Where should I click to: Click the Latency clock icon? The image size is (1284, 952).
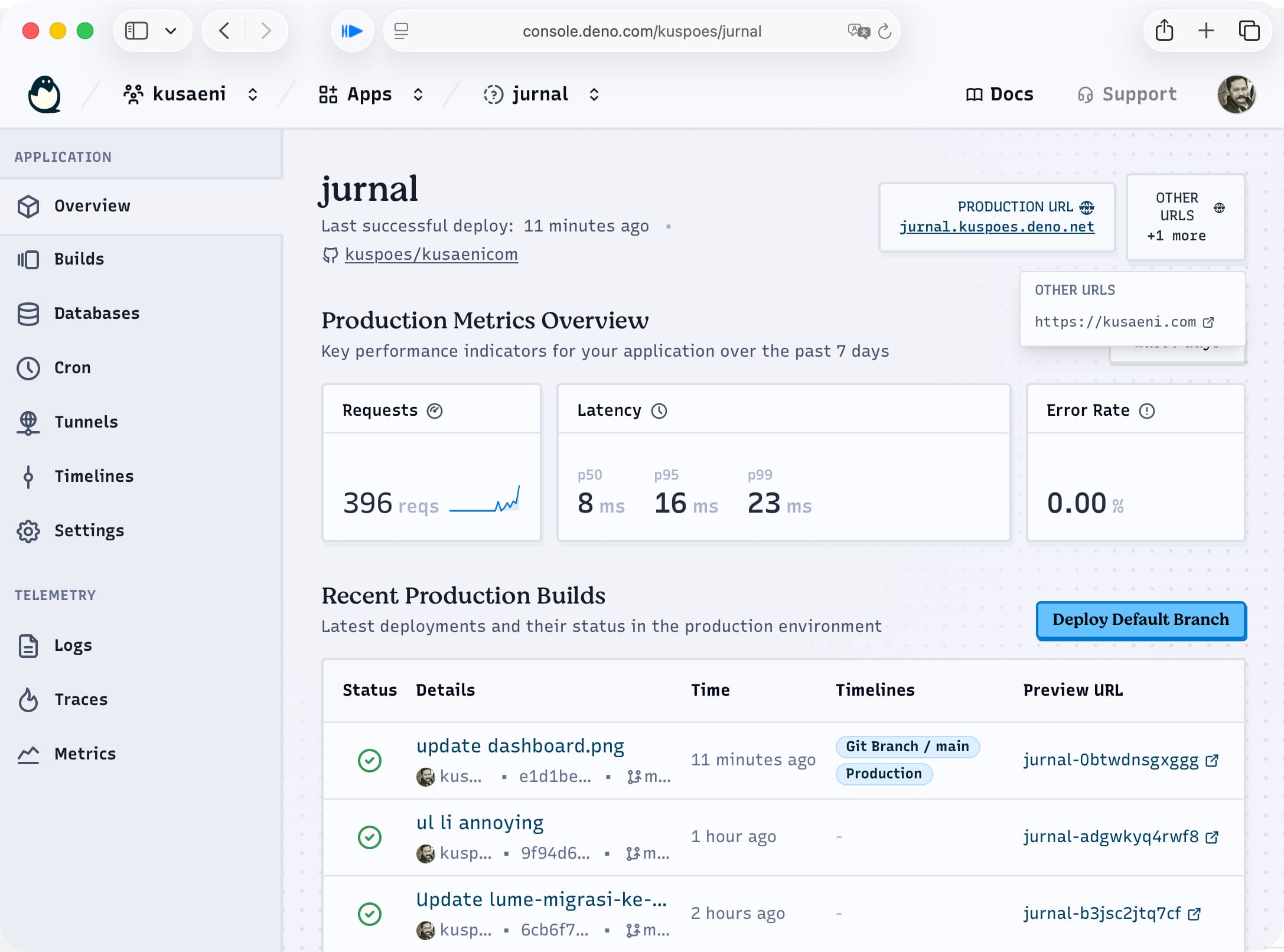tap(659, 411)
